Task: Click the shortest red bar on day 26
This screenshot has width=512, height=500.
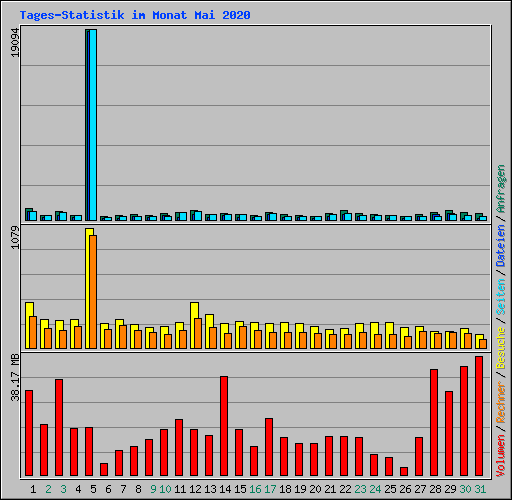Action: (404, 471)
